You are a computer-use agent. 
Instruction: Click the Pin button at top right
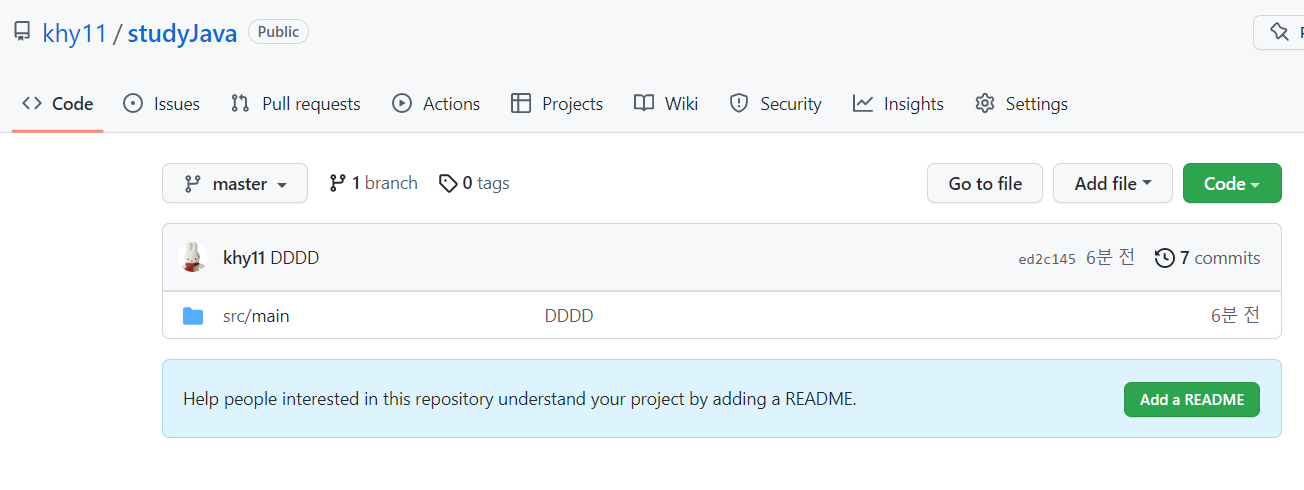[1279, 32]
